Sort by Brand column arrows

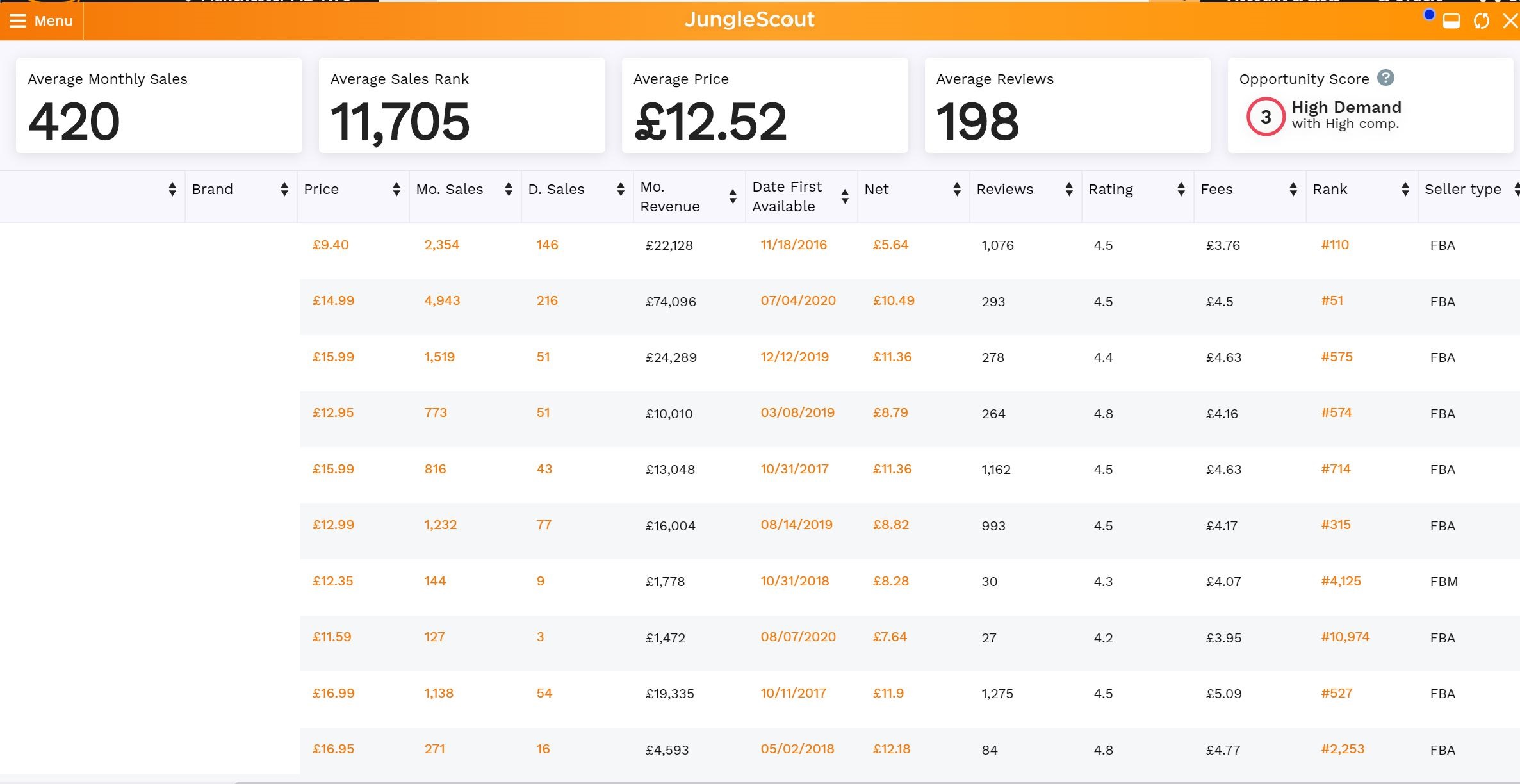[284, 190]
